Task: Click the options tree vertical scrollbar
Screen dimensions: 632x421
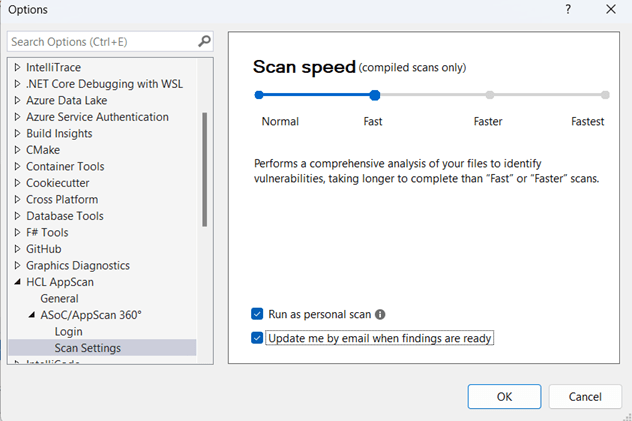Action: 205,169
